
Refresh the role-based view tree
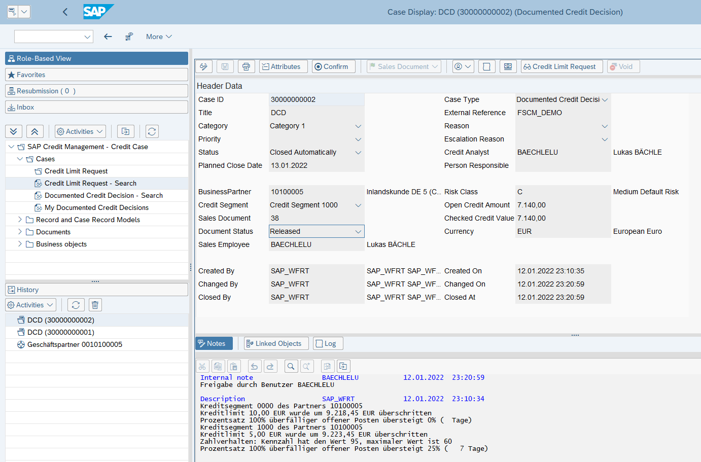pos(152,131)
